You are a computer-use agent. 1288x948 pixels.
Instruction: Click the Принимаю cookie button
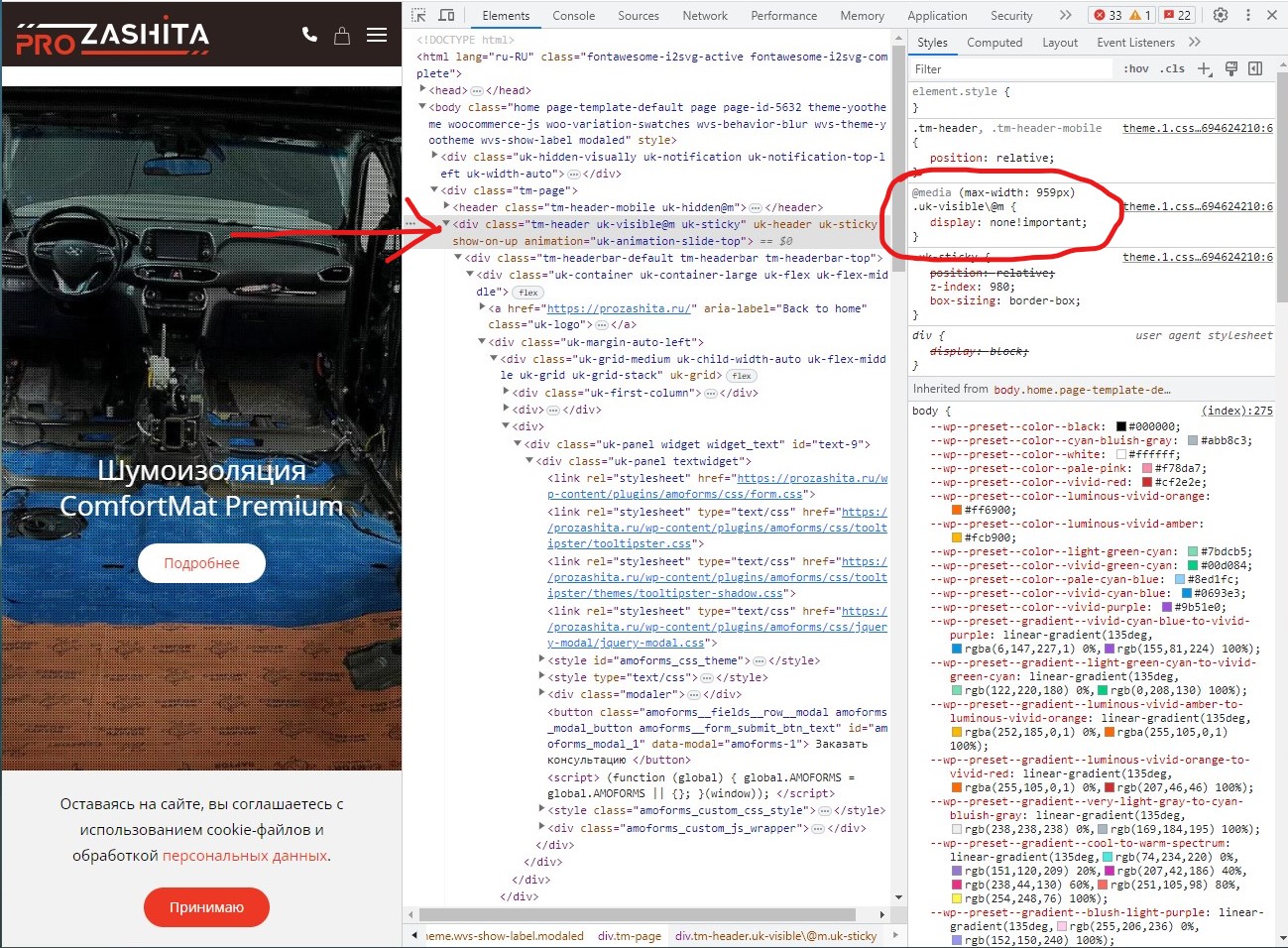206,906
